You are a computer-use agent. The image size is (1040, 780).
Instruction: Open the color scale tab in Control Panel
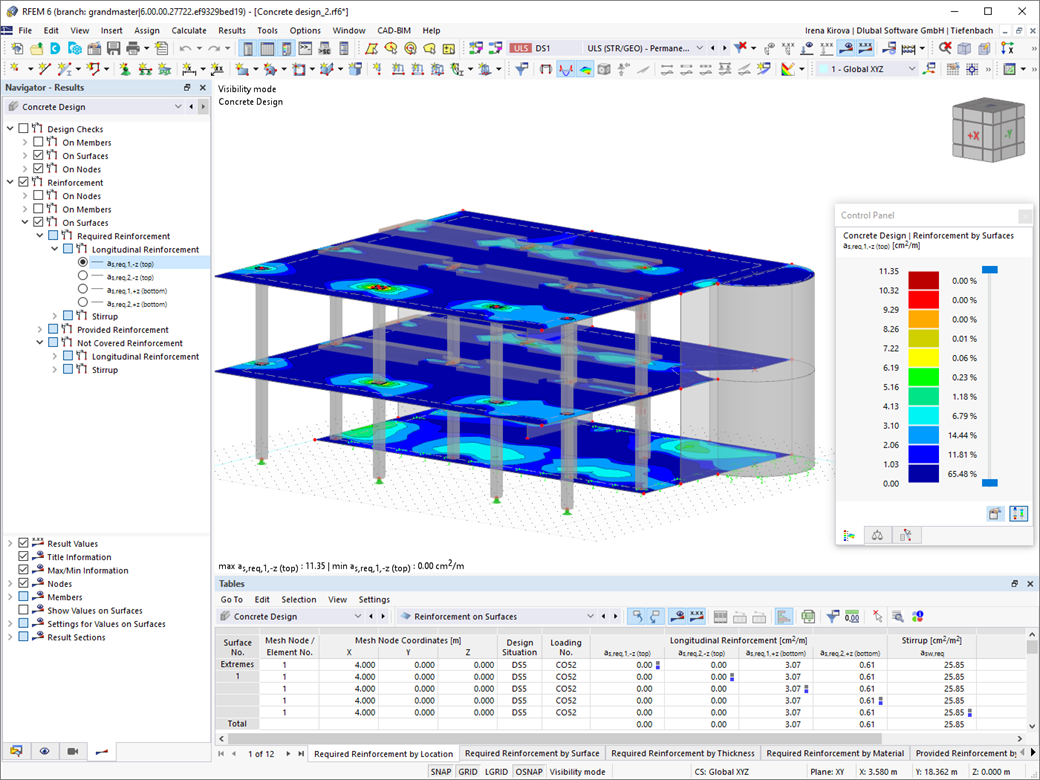coord(849,535)
